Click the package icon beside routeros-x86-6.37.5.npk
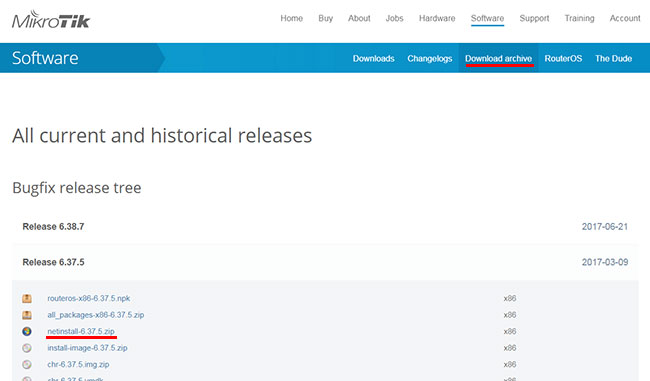Image resolution: width=650 pixels, height=381 pixels. point(27,298)
